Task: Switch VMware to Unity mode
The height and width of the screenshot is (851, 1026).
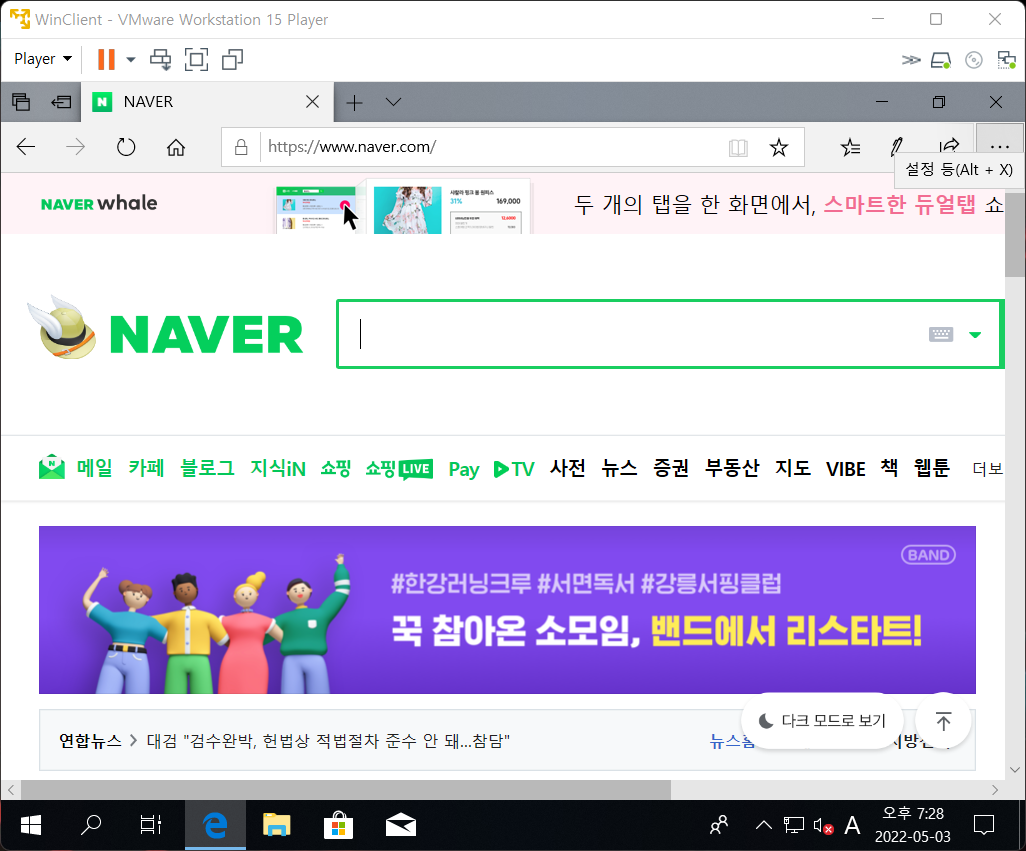Action: (x=232, y=60)
